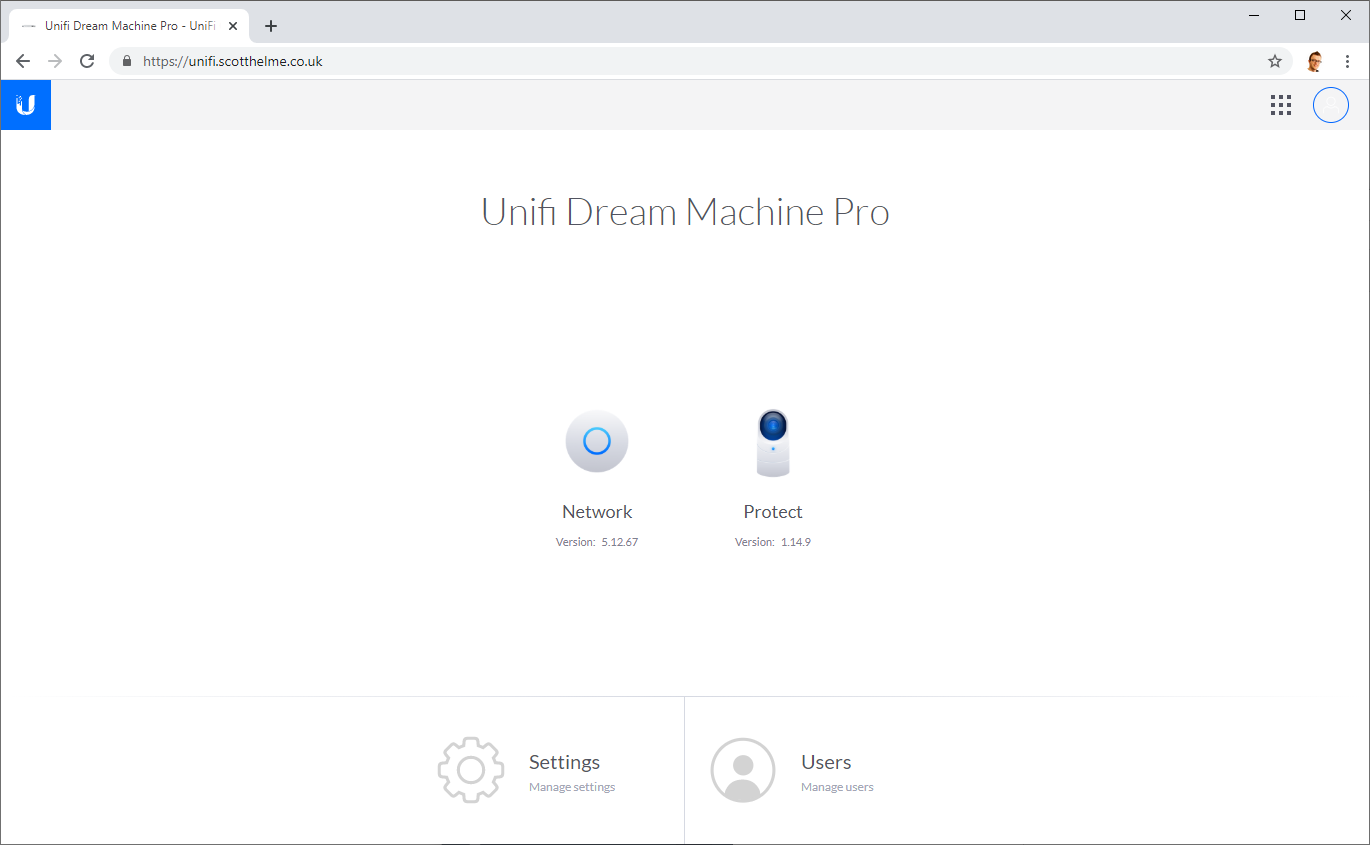Reload the current page

click(87, 61)
